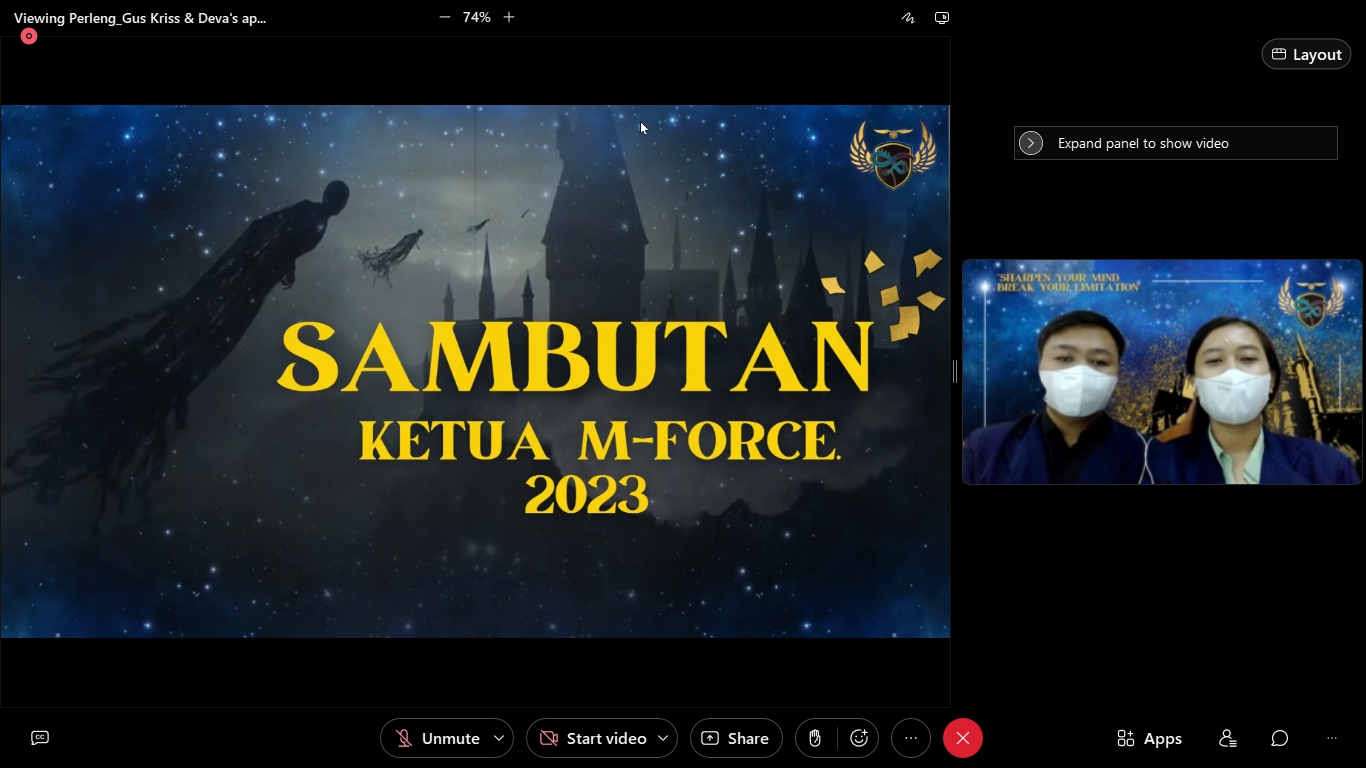
Task: Click the panel divider handle beside shared content
Action: point(955,371)
